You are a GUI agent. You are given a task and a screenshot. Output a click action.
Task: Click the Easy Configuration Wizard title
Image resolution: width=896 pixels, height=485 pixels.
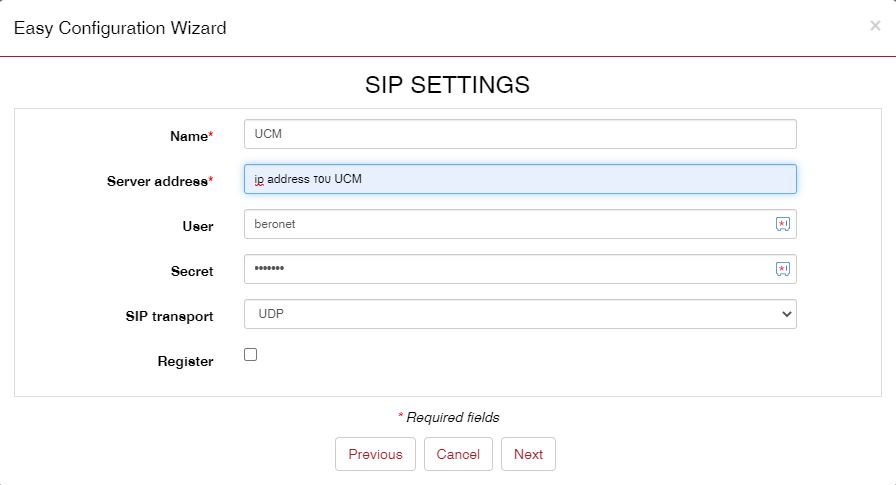(119, 28)
